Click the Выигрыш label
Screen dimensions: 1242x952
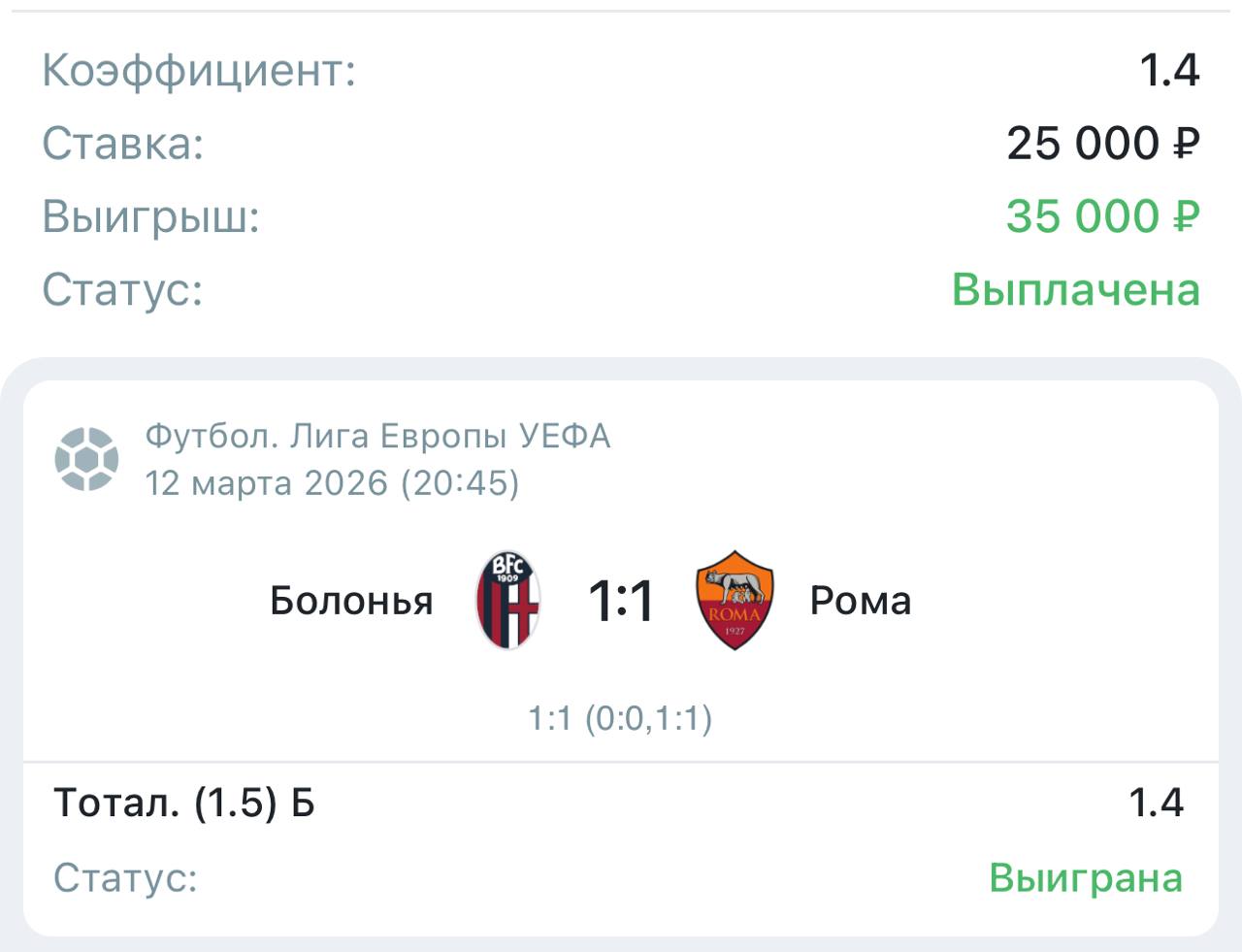pos(151,216)
